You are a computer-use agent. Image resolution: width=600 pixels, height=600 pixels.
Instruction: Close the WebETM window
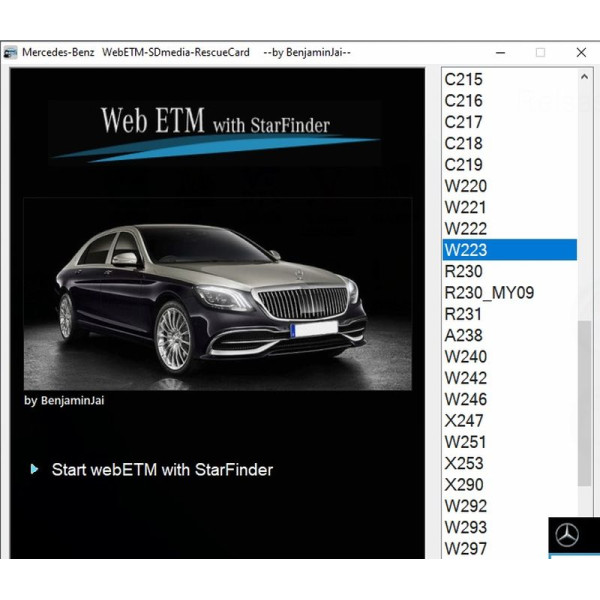click(x=581, y=52)
